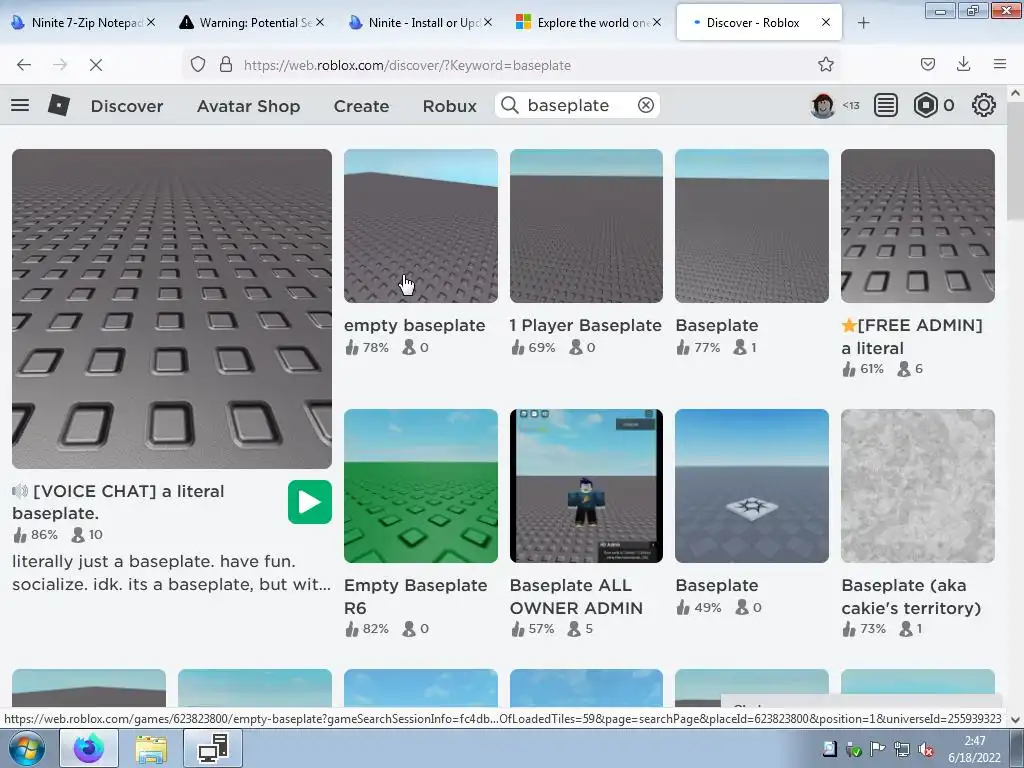Open the Create menu item
The image size is (1024, 768).
[361, 106]
